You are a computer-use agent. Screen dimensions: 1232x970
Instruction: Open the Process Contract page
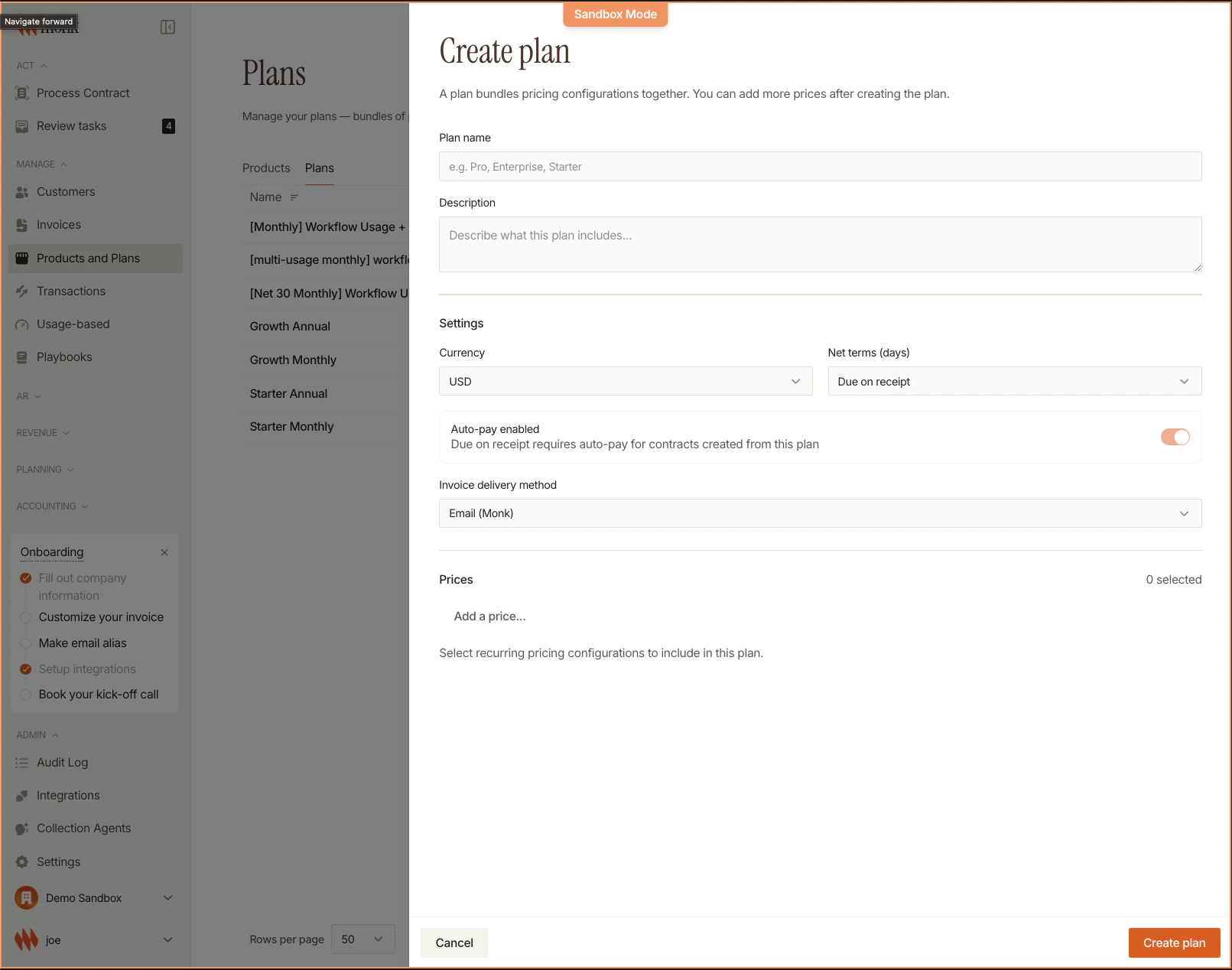point(82,93)
